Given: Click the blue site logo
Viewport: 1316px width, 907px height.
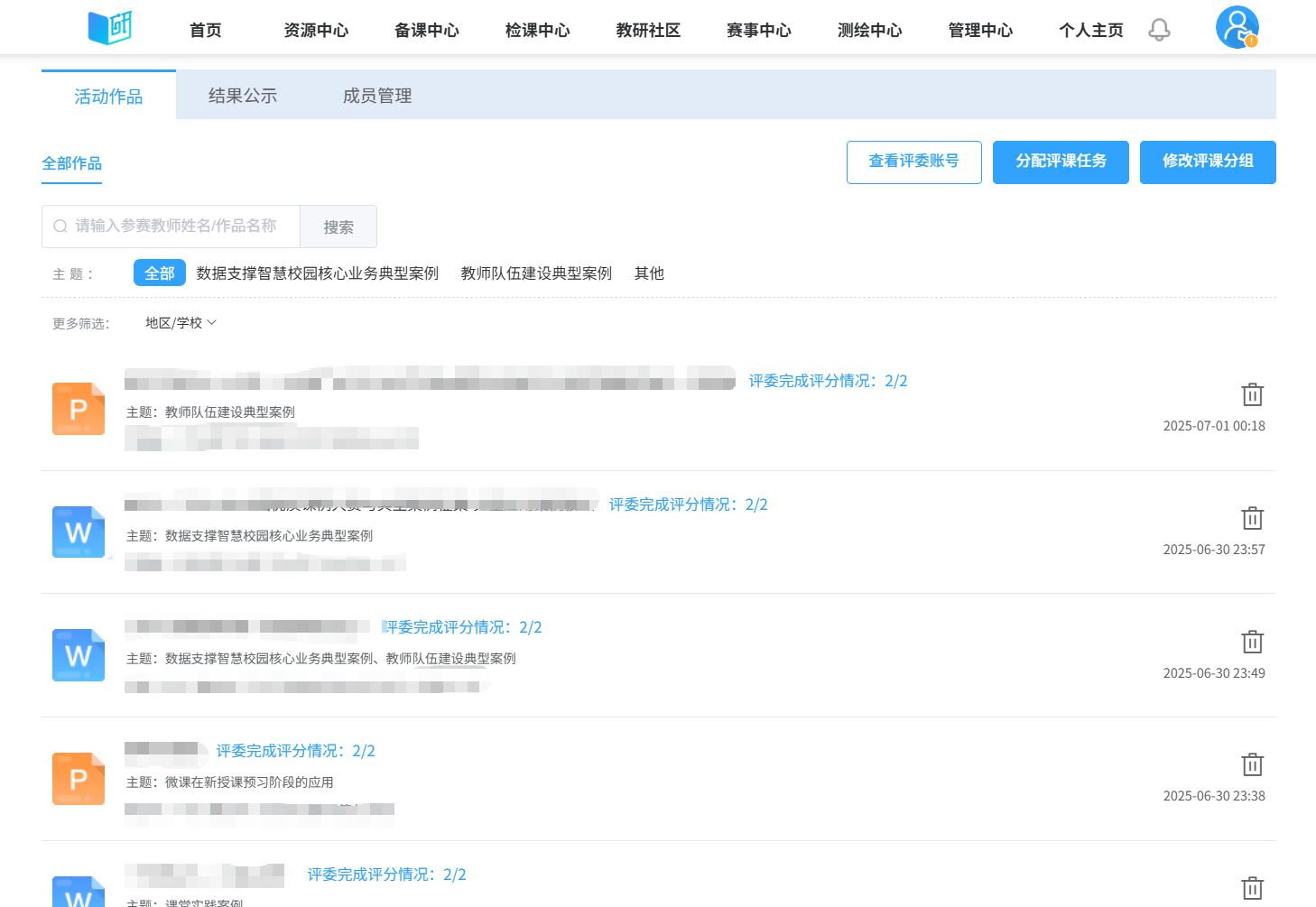Looking at the screenshot, I should point(109,28).
